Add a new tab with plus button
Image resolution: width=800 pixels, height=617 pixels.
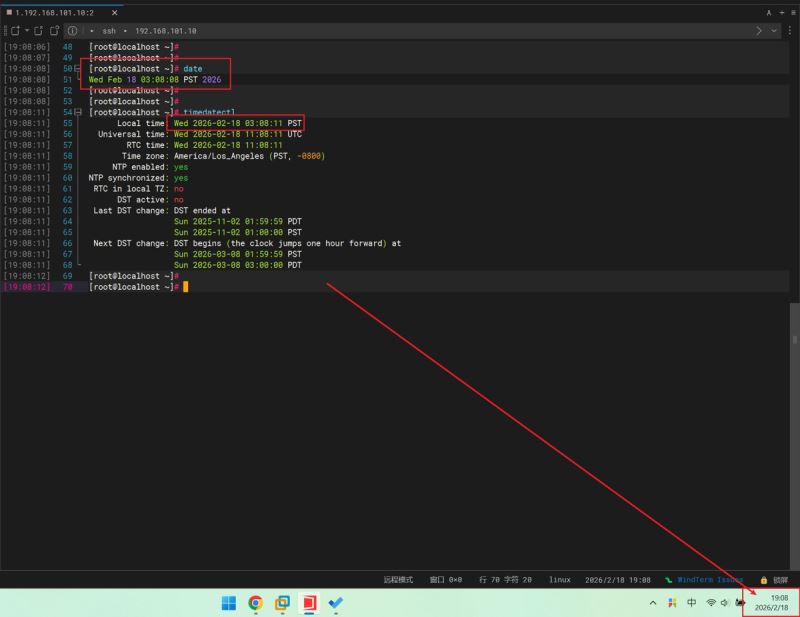[780, 12]
